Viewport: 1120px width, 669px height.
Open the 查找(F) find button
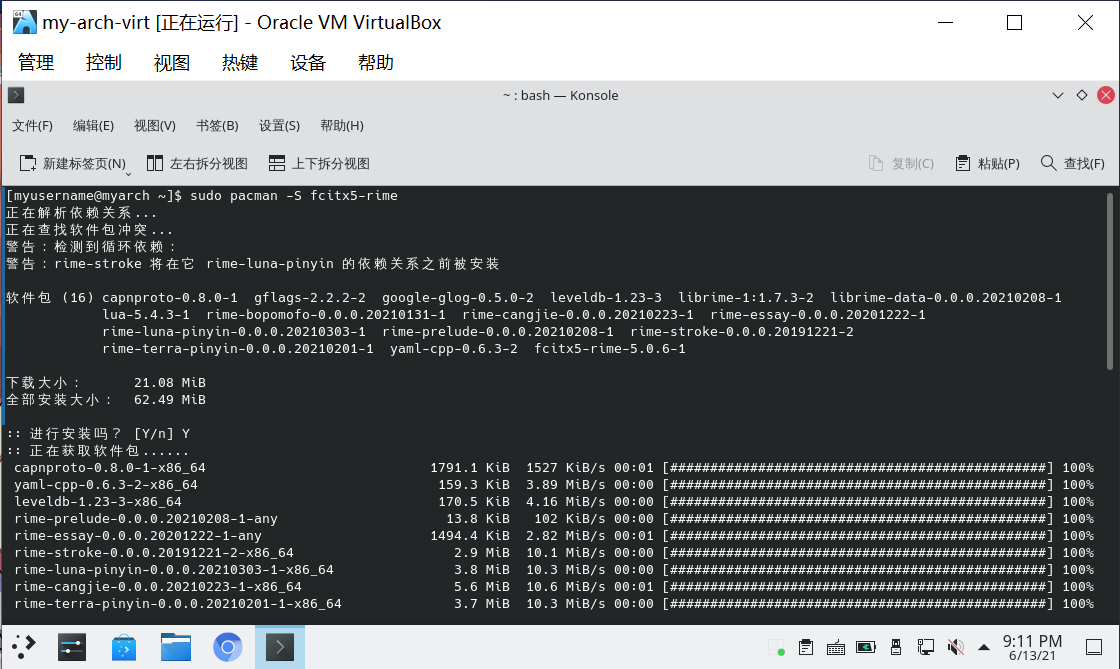click(x=1073, y=163)
